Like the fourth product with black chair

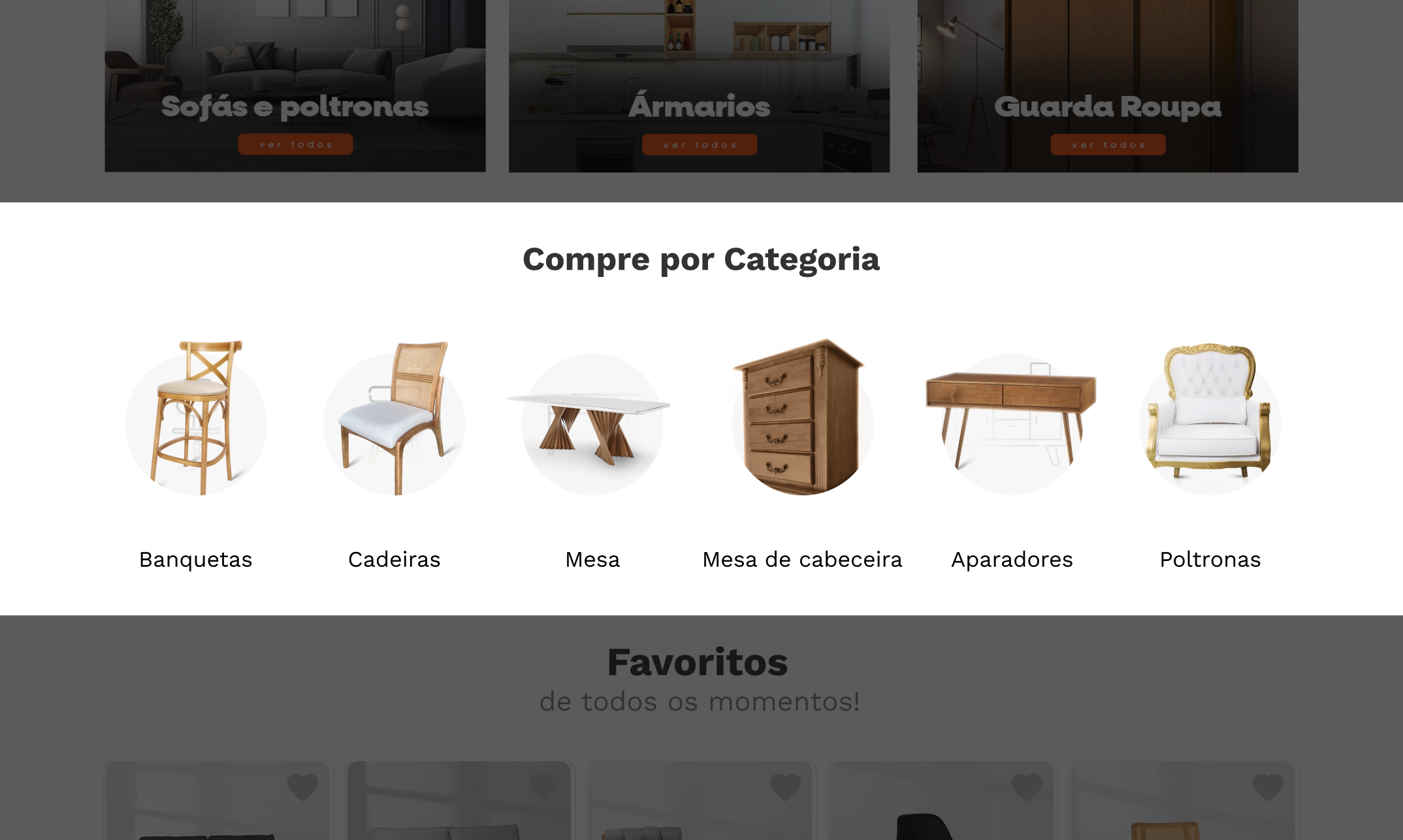[1027, 786]
